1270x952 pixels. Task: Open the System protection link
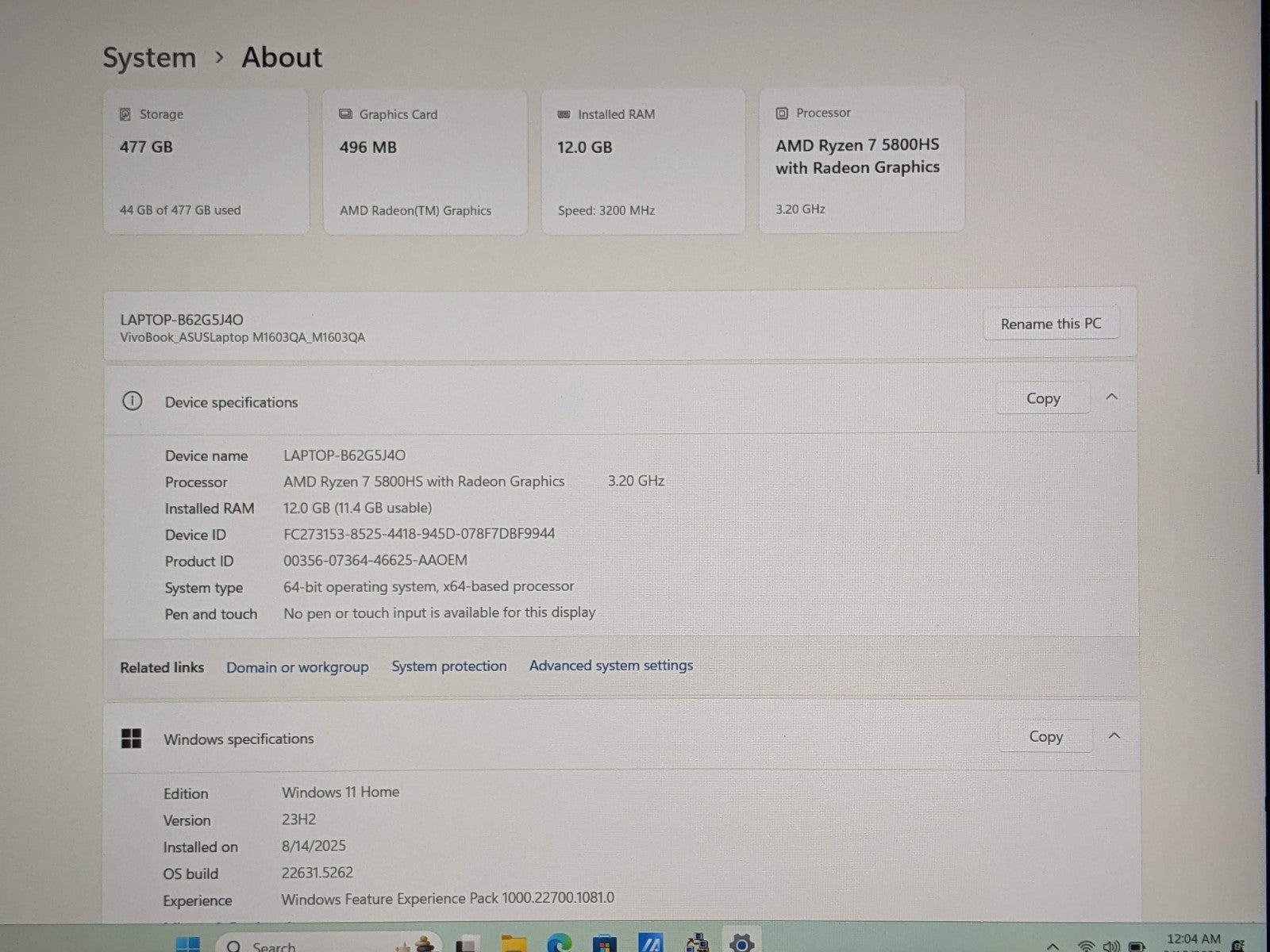coord(448,666)
